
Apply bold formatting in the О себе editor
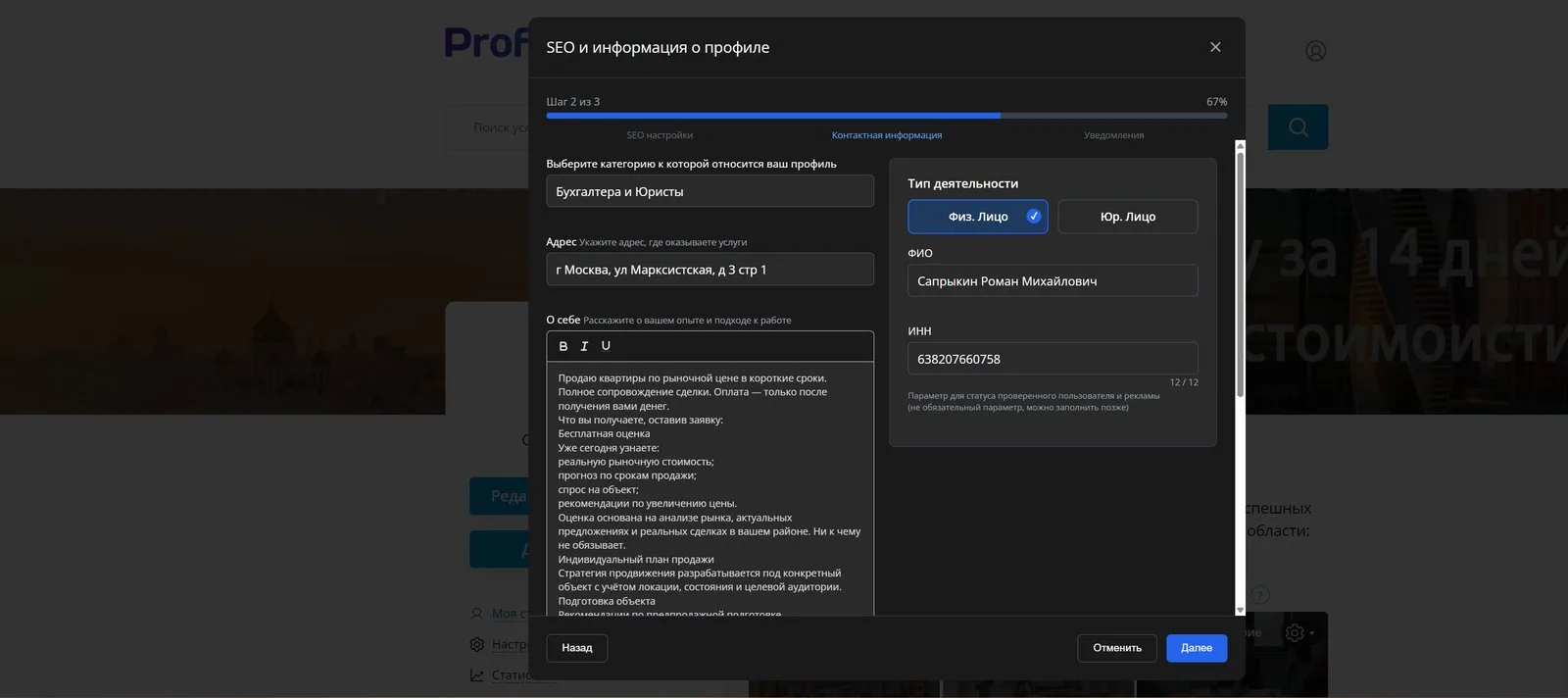coord(563,346)
